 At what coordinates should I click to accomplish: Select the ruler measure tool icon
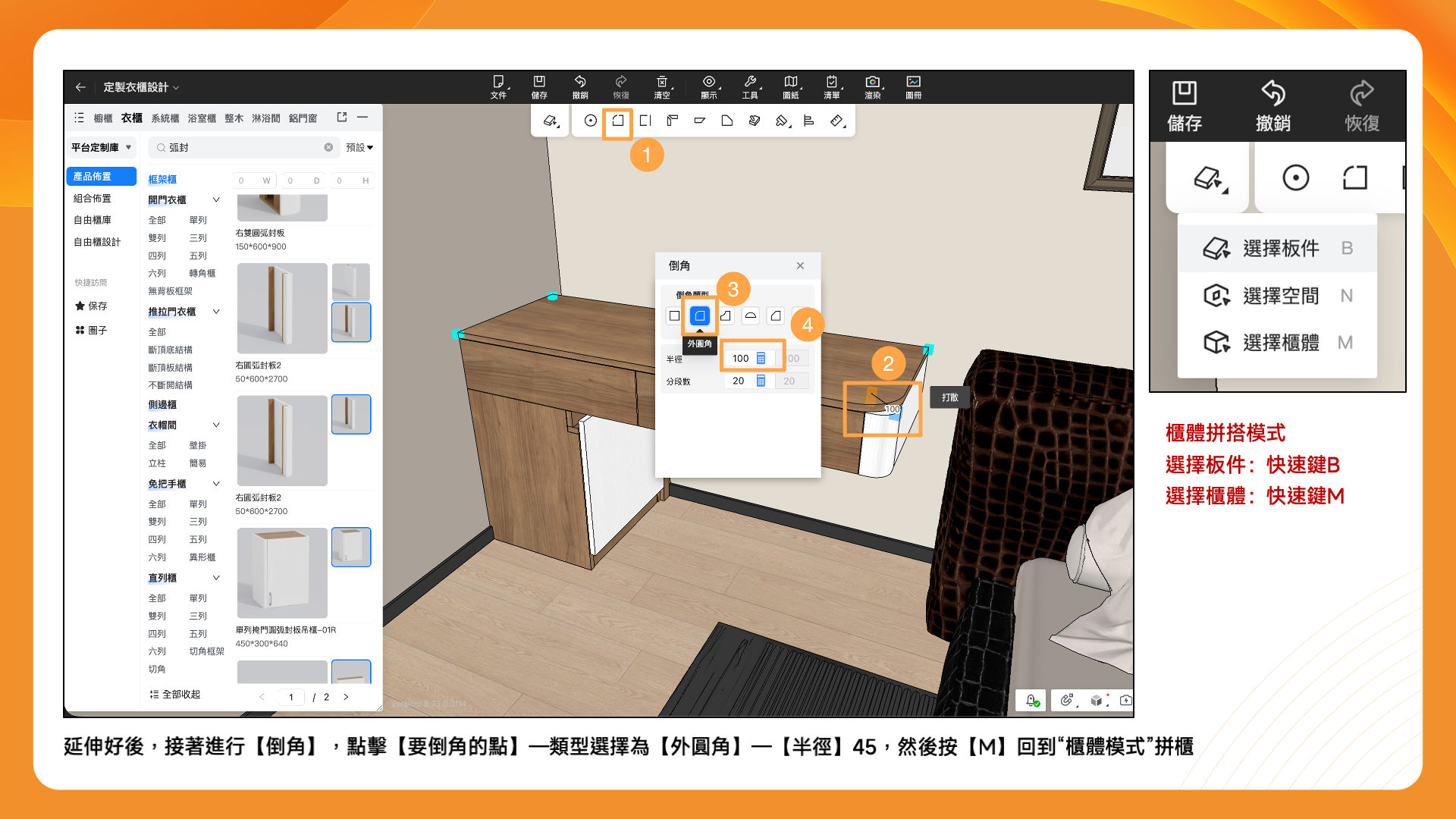click(836, 121)
